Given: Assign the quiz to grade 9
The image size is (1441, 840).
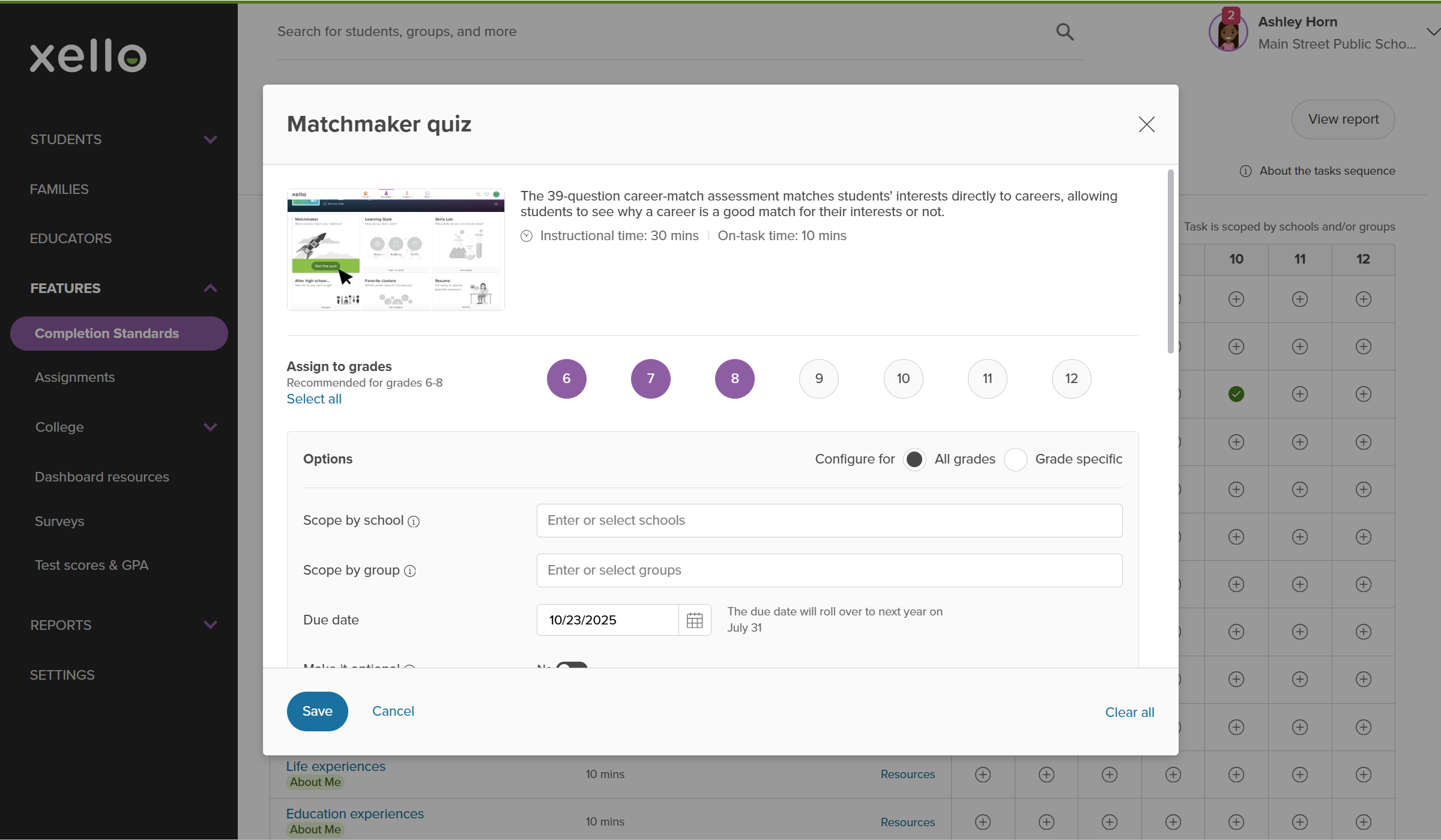Looking at the screenshot, I should point(819,379).
